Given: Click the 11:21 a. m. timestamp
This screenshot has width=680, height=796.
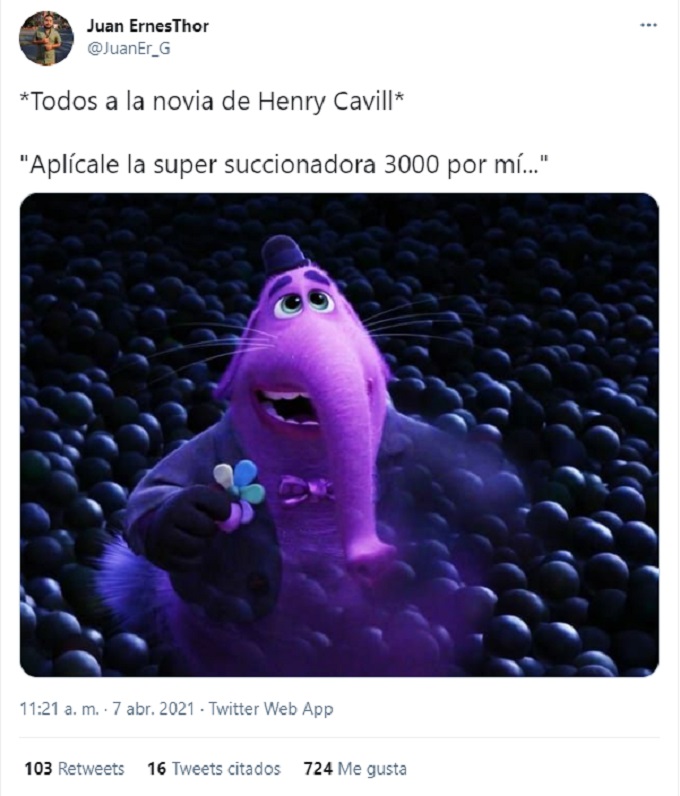Looking at the screenshot, I should [x=59, y=708].
